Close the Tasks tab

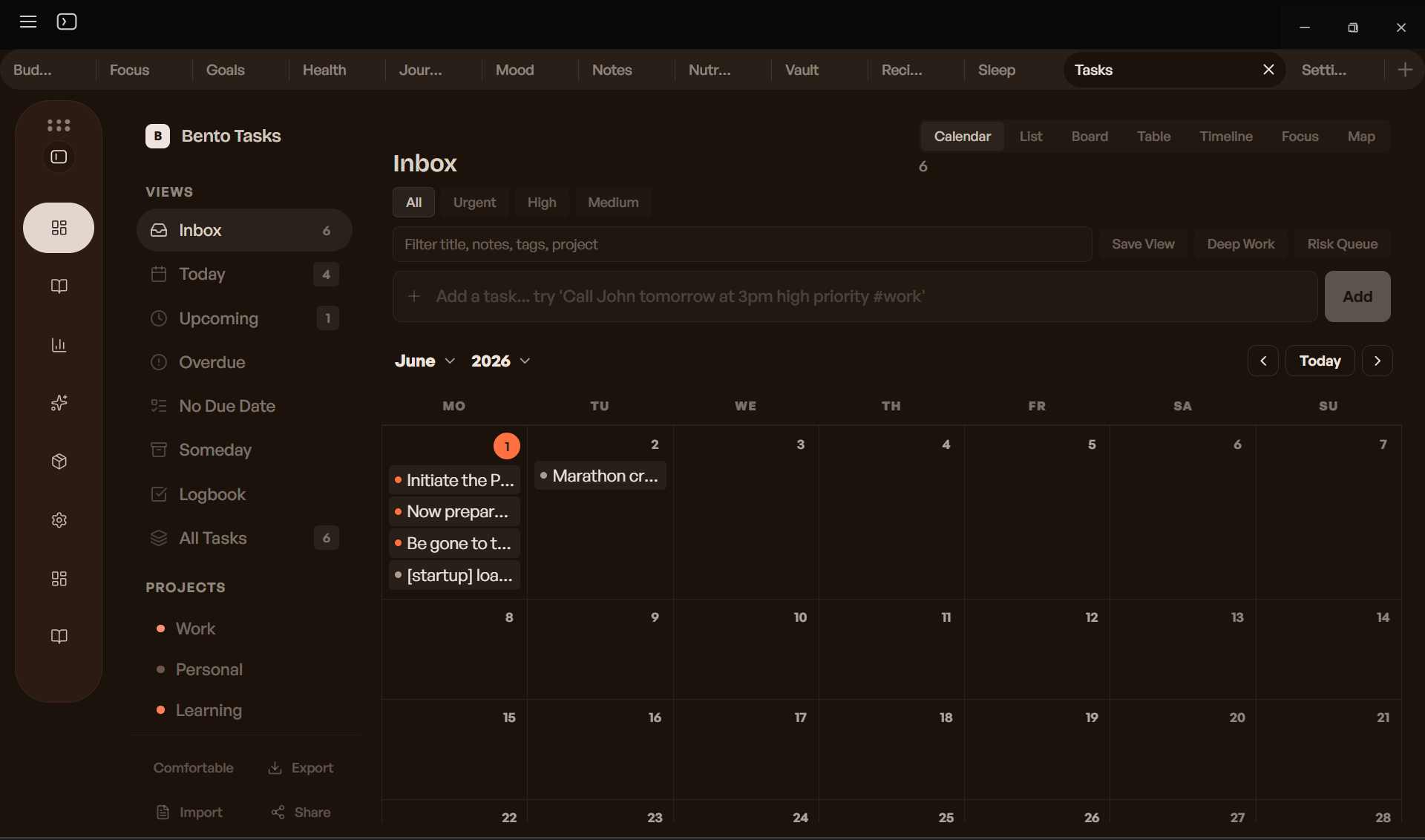(1268, 70)
